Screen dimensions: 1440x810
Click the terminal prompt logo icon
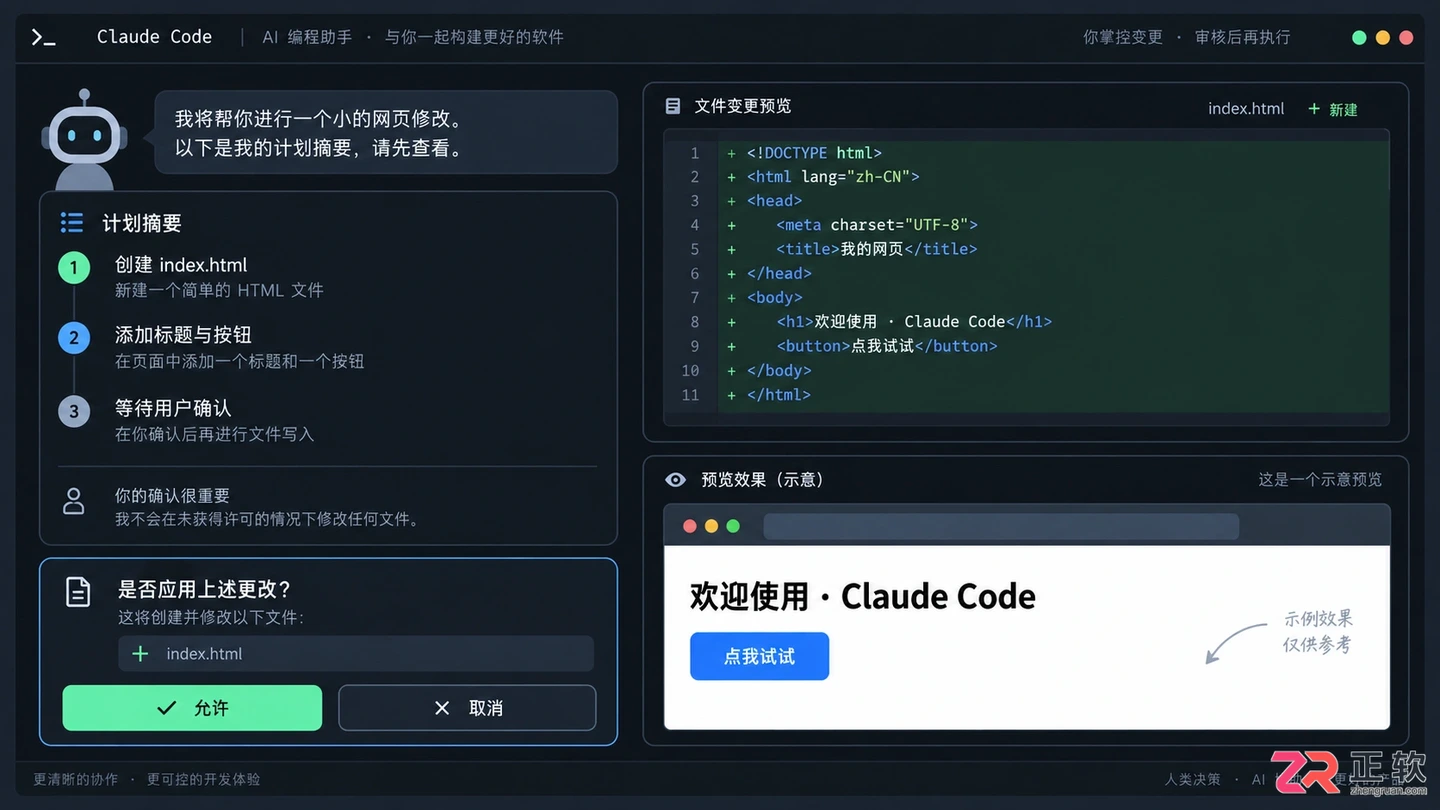click(43, 38)
